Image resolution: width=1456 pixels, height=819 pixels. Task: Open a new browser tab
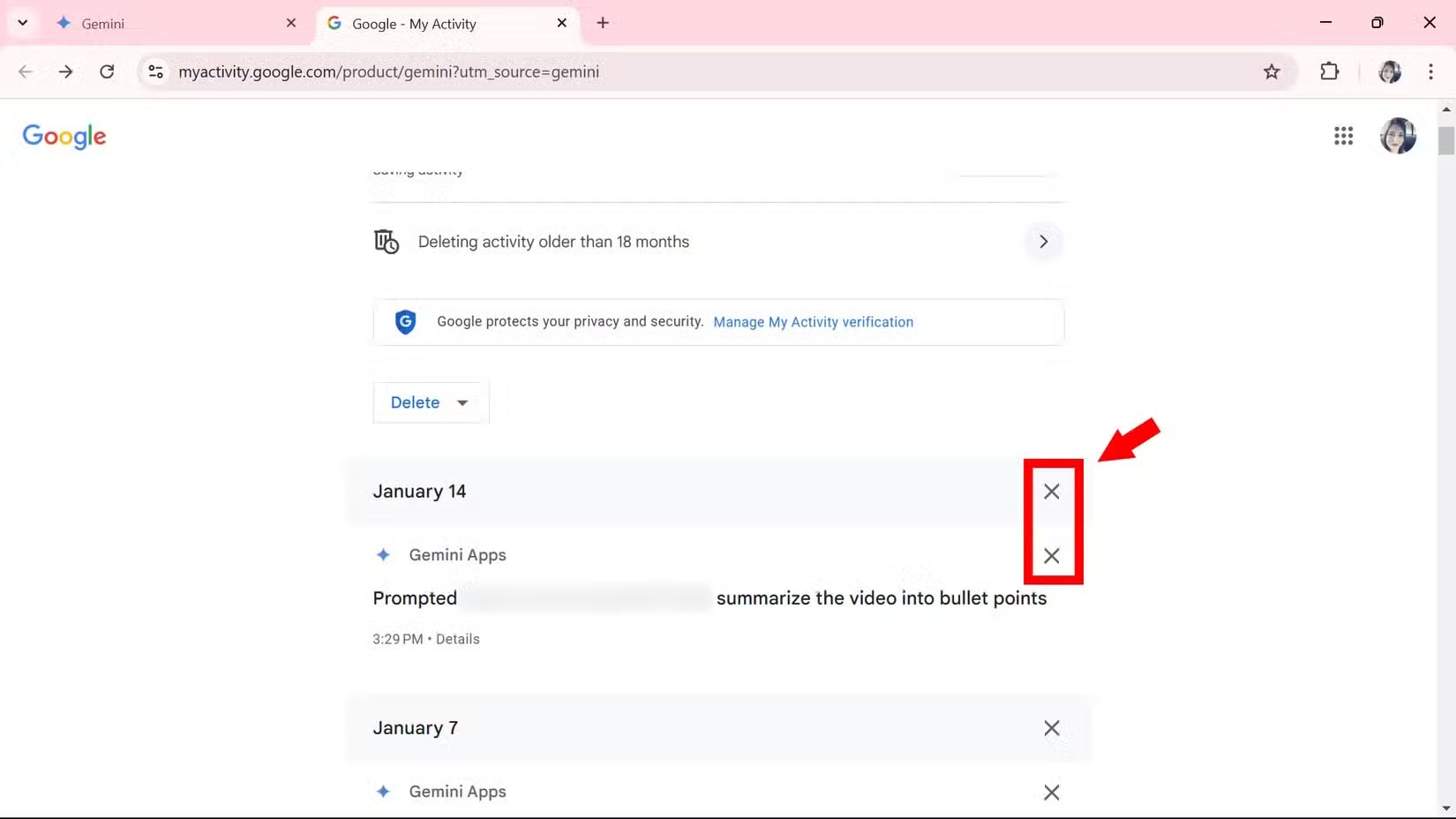point(603,23)
